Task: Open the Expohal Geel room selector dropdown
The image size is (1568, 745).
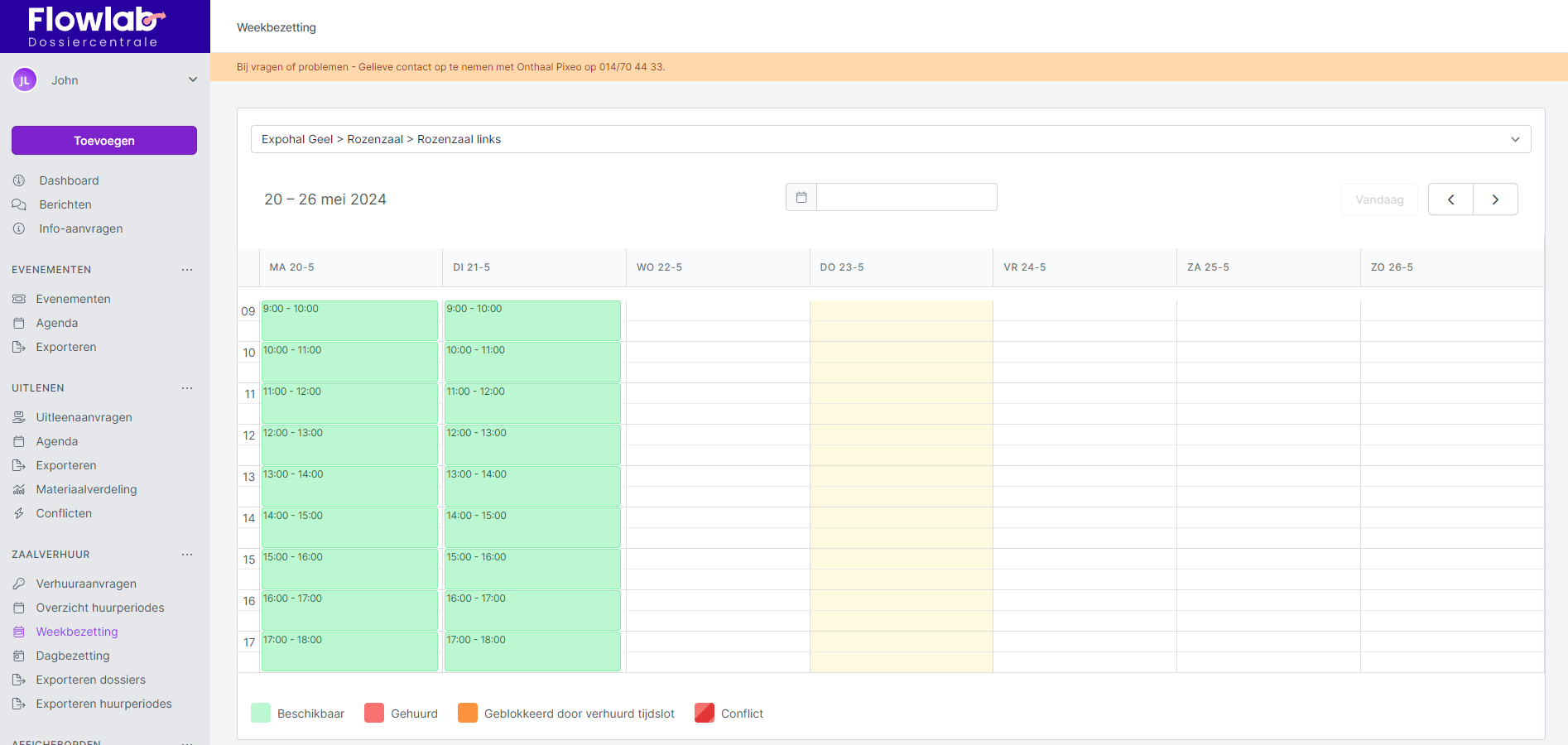Action: (890, 139)
